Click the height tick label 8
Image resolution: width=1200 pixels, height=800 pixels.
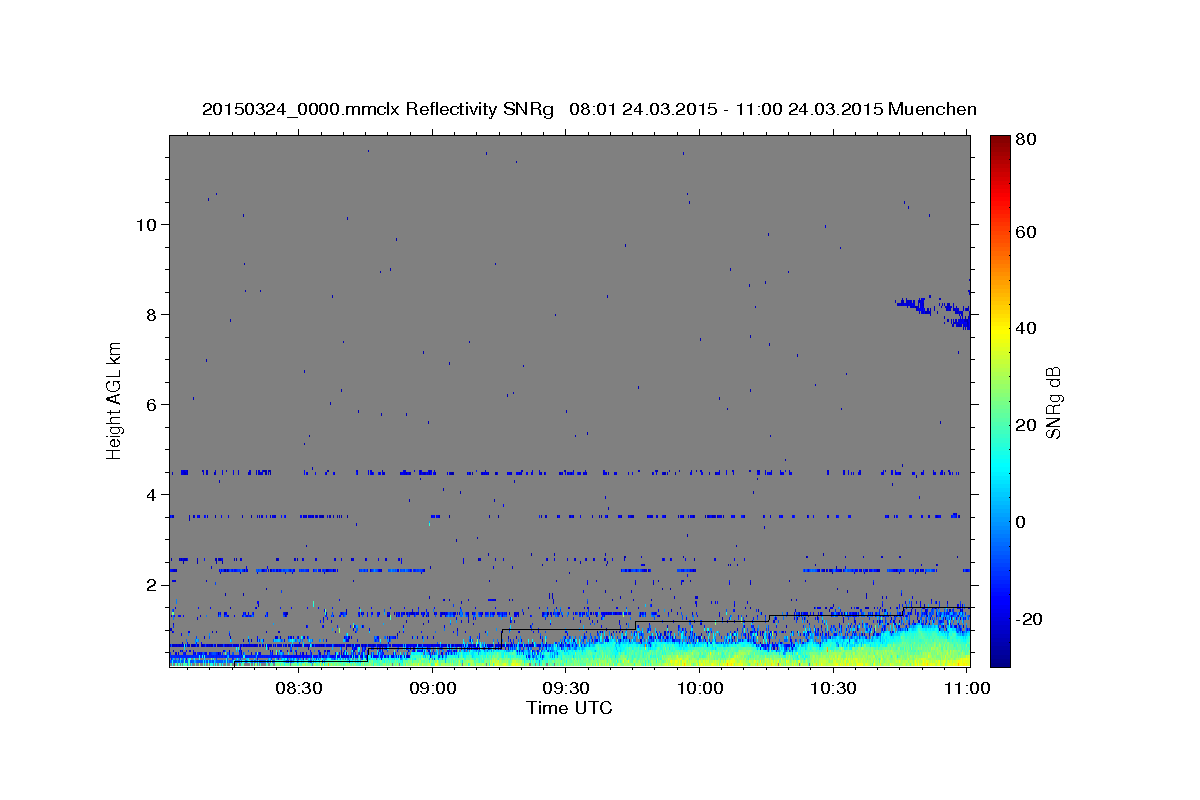pos(153,314)
